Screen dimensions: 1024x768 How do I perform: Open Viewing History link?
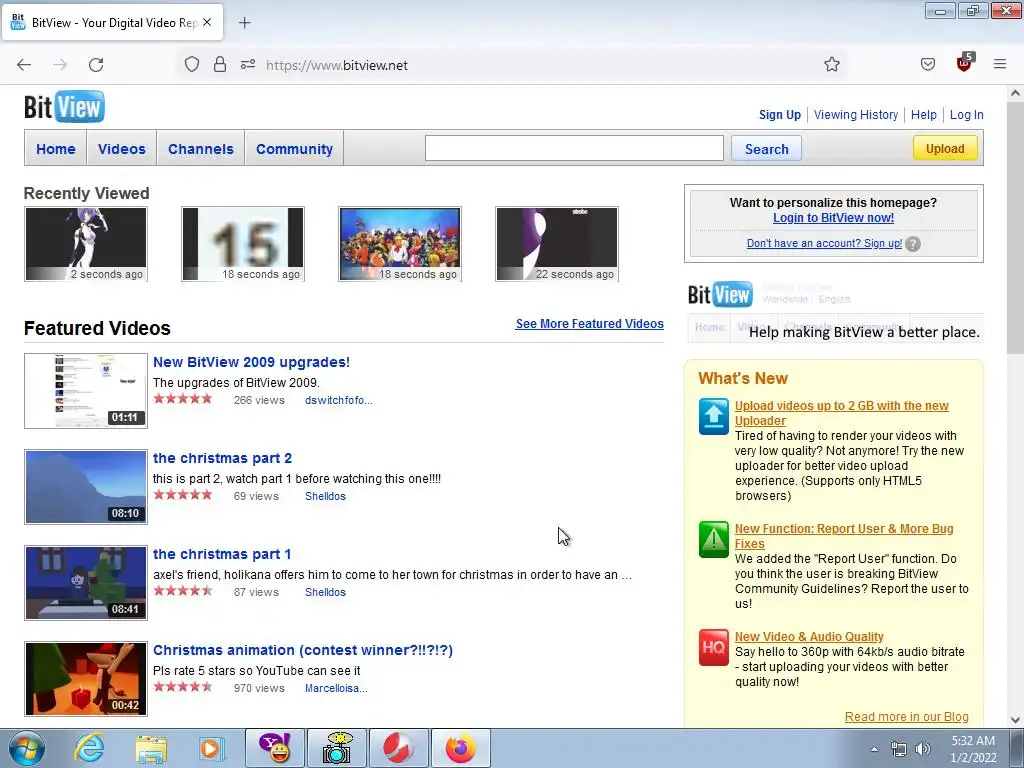tap(856, 115)
